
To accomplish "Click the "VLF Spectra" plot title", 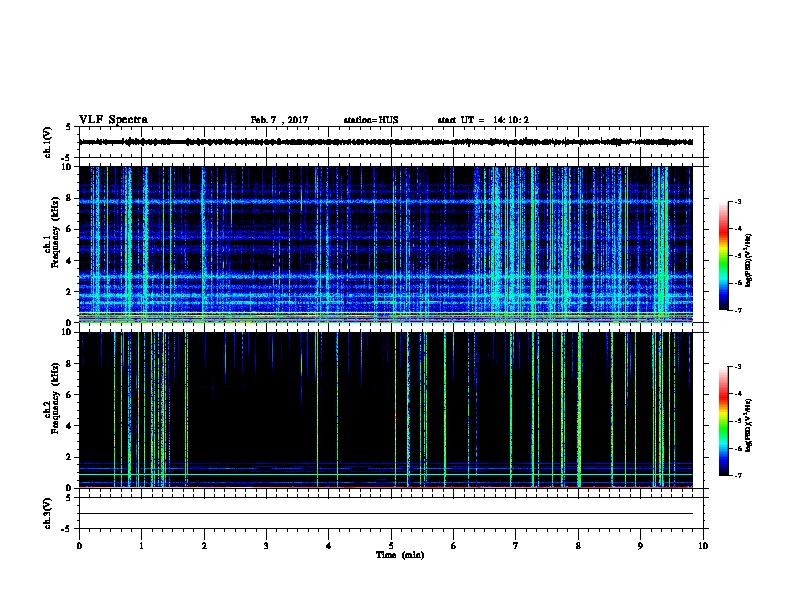I will [x=113, y=120].
